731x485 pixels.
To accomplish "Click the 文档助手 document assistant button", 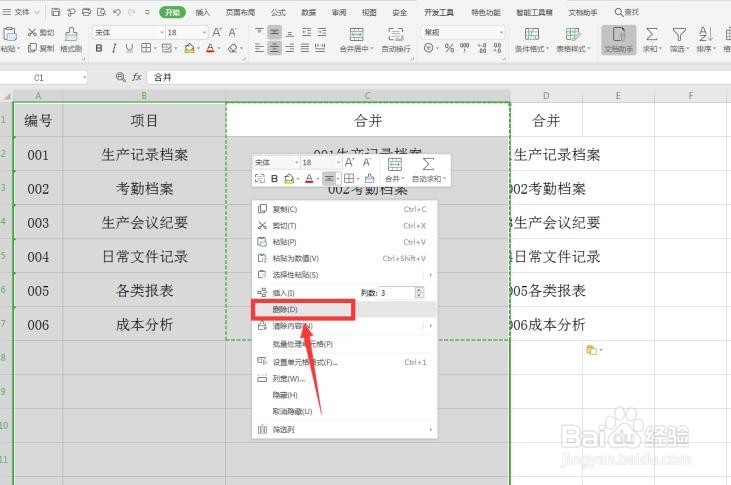I will click(x=619, y=40).
